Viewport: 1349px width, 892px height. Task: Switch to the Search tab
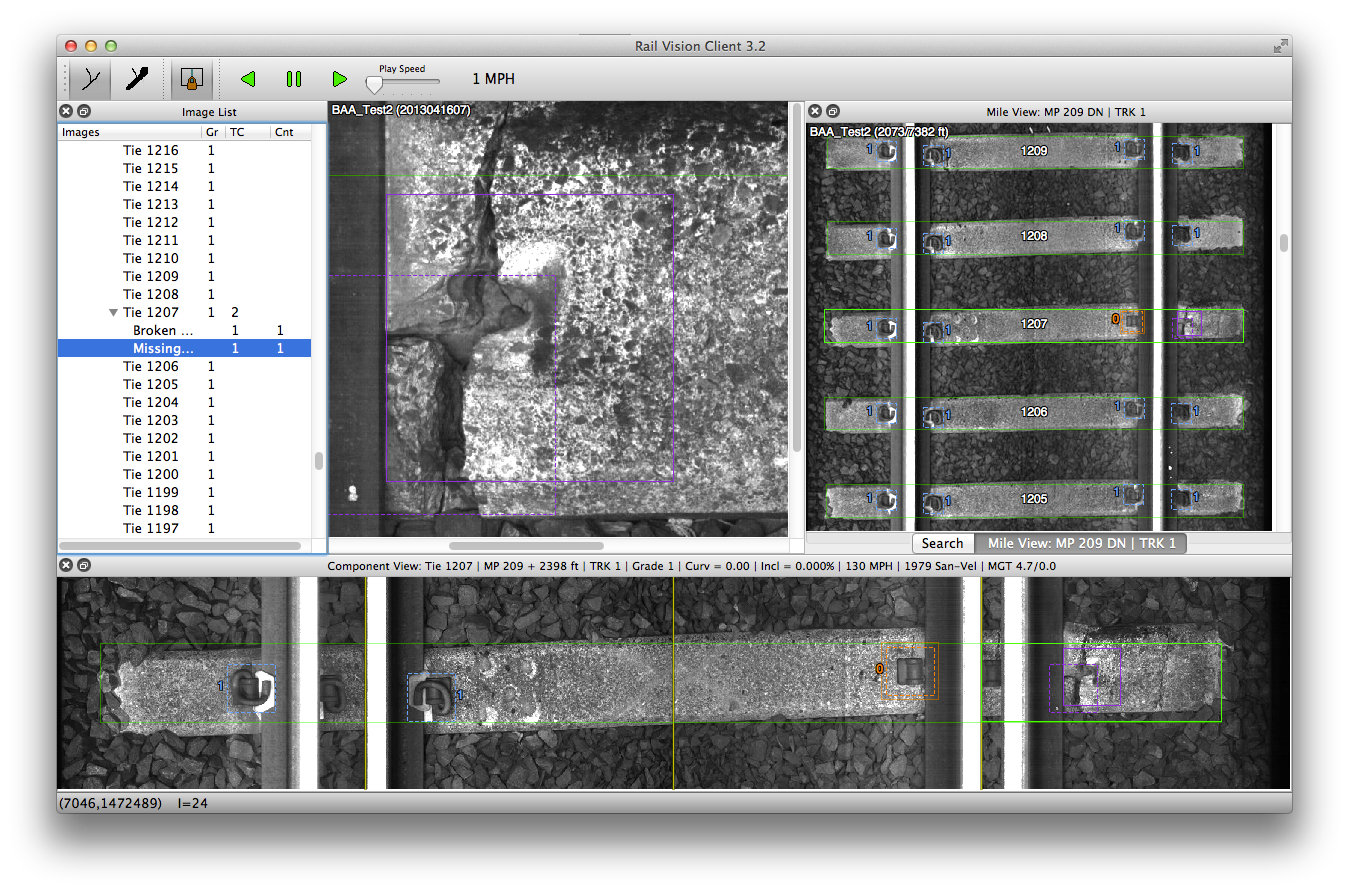click(942, 543)
